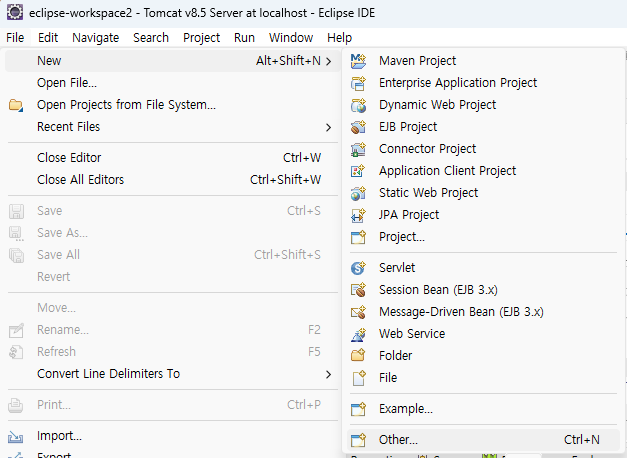The image size is (627, 458).
Task: Expand the Recent Files submenu arrow
Action: 328,127
